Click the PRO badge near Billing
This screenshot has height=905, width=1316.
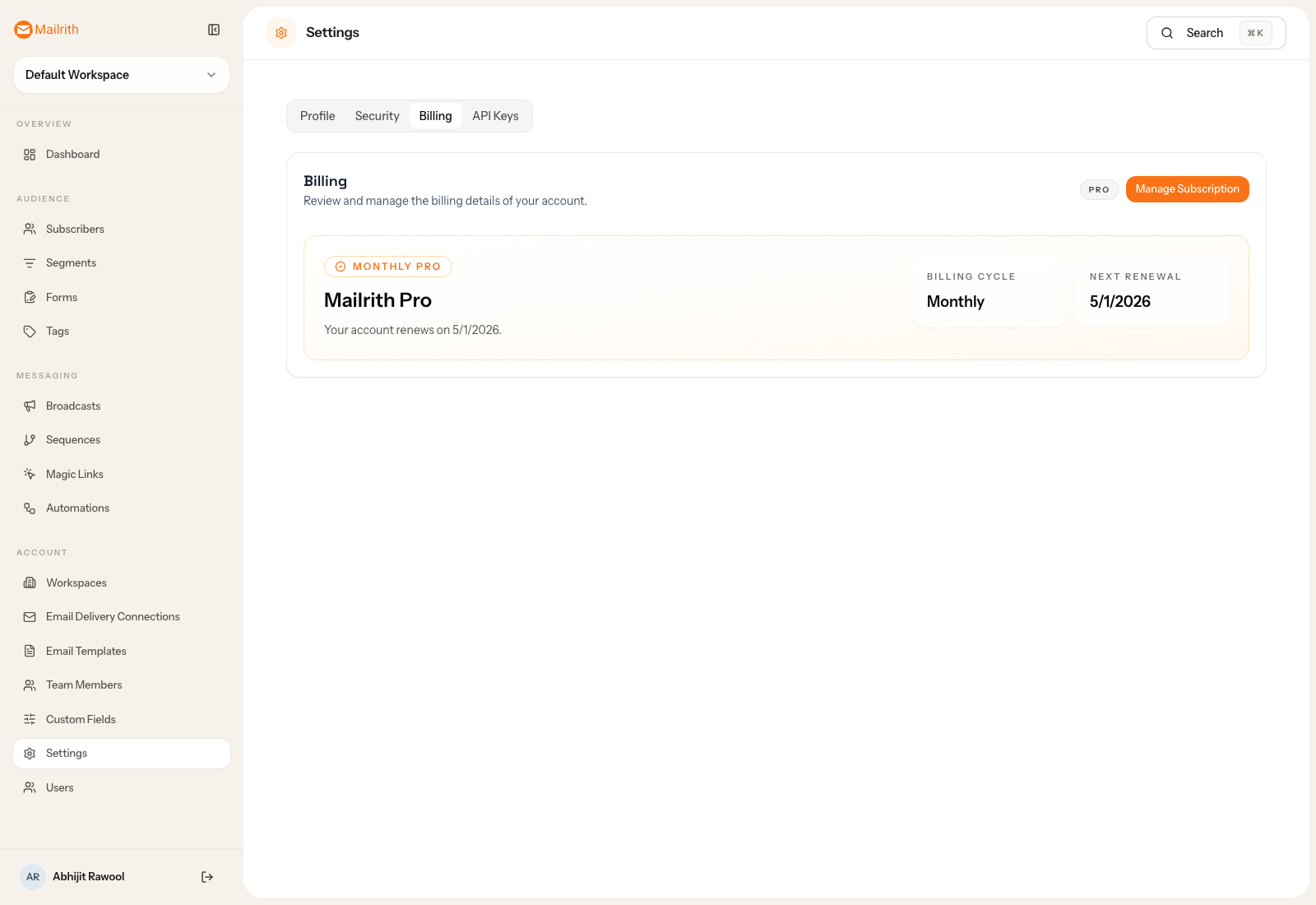[1099, 189]
